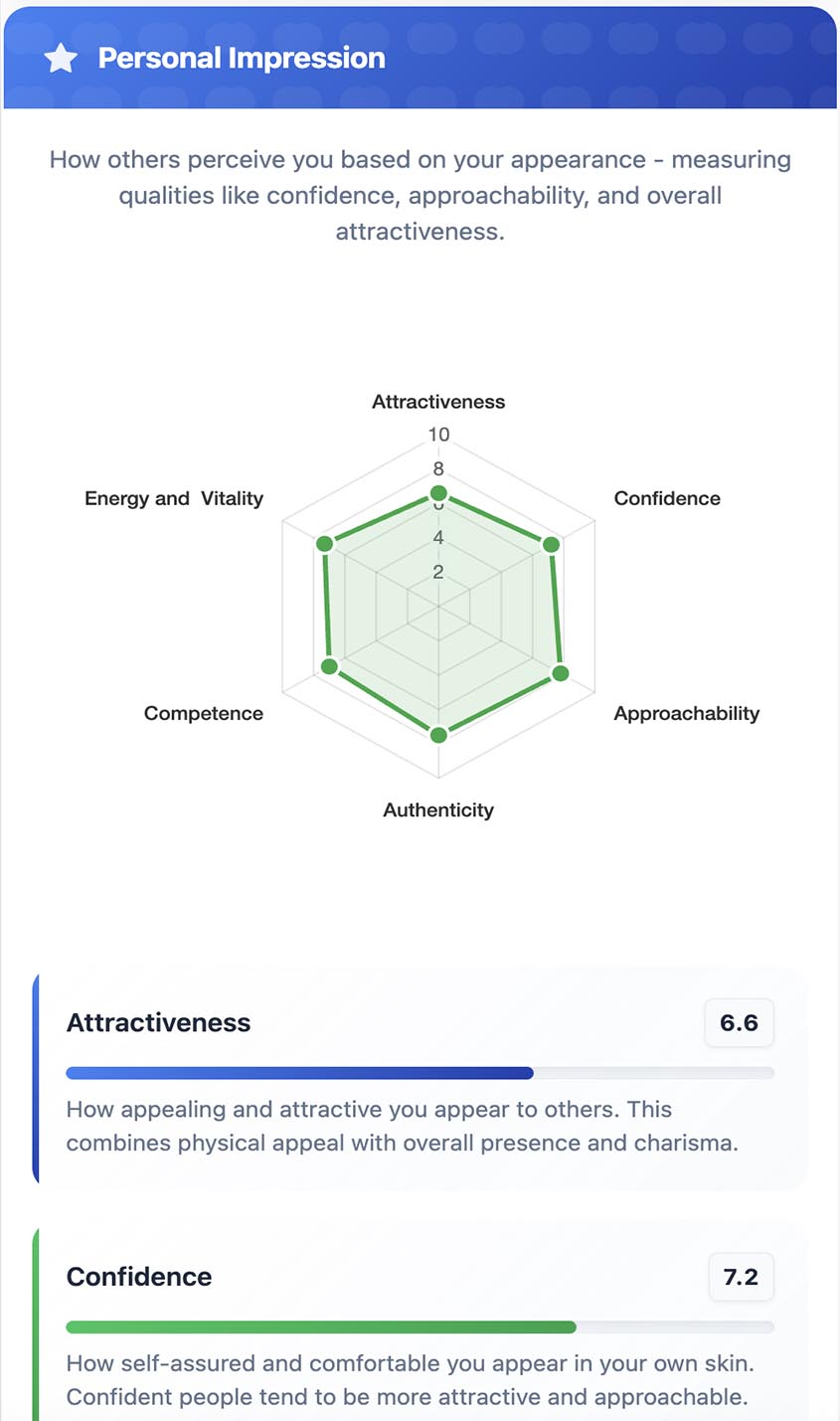
Task: Click the Attractiveness card heading
Action: pos(159,1023)
